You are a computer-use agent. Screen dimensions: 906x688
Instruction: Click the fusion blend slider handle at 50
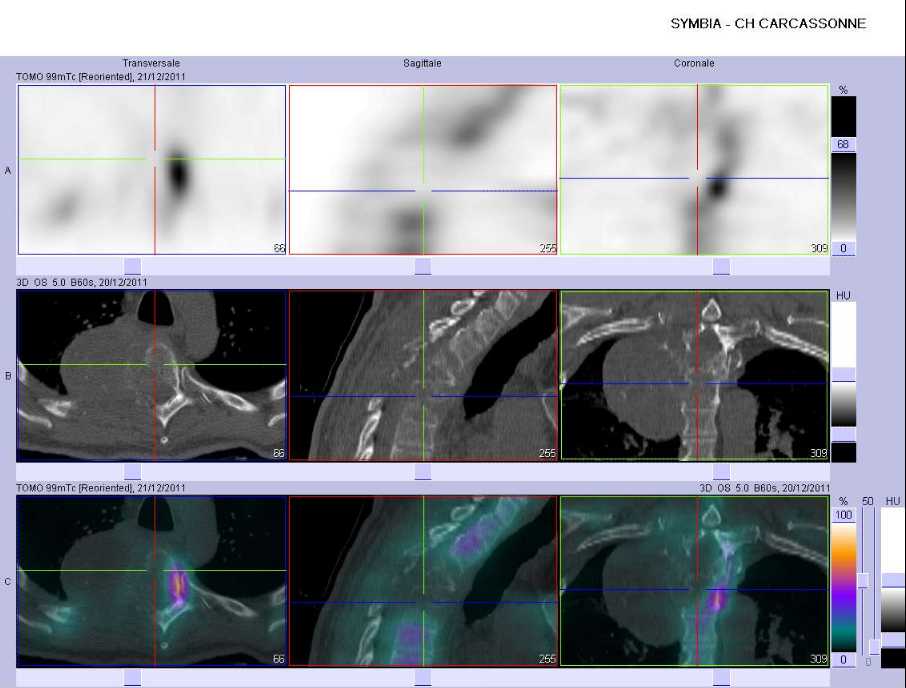point(863,581)
